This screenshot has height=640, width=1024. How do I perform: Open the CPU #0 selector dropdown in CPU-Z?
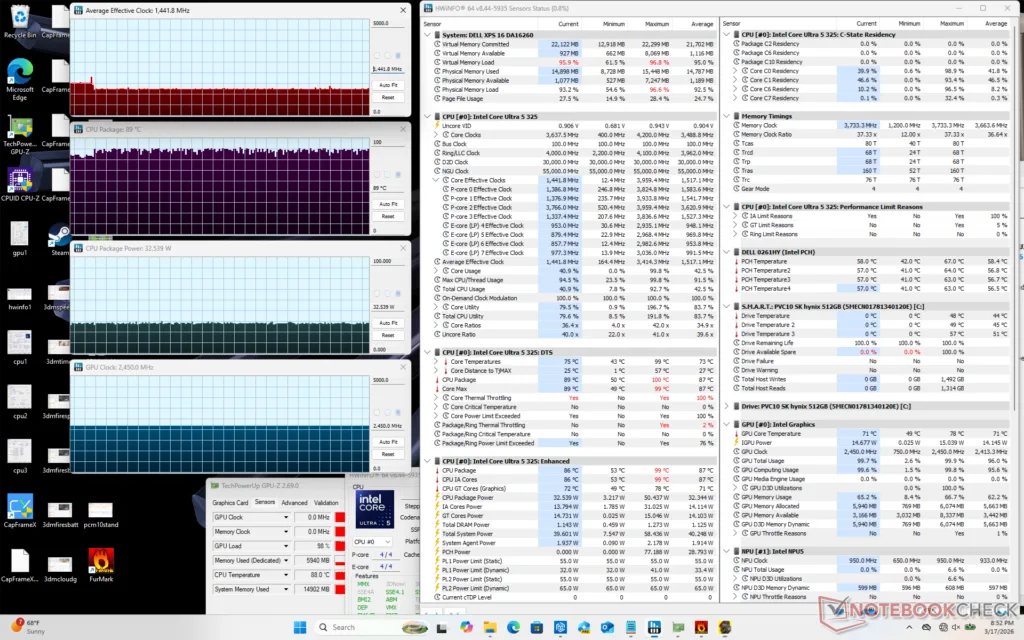coord(386,542)
